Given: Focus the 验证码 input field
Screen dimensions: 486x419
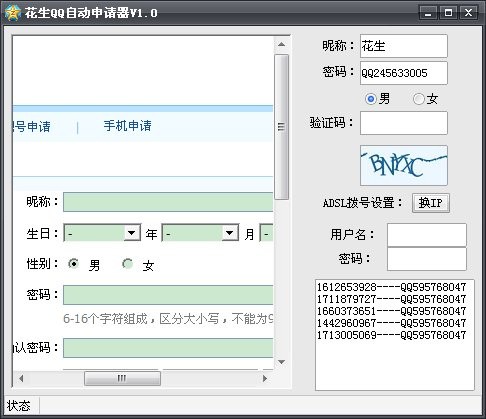Looking at the screenshot, I should (x=404, y=123).
